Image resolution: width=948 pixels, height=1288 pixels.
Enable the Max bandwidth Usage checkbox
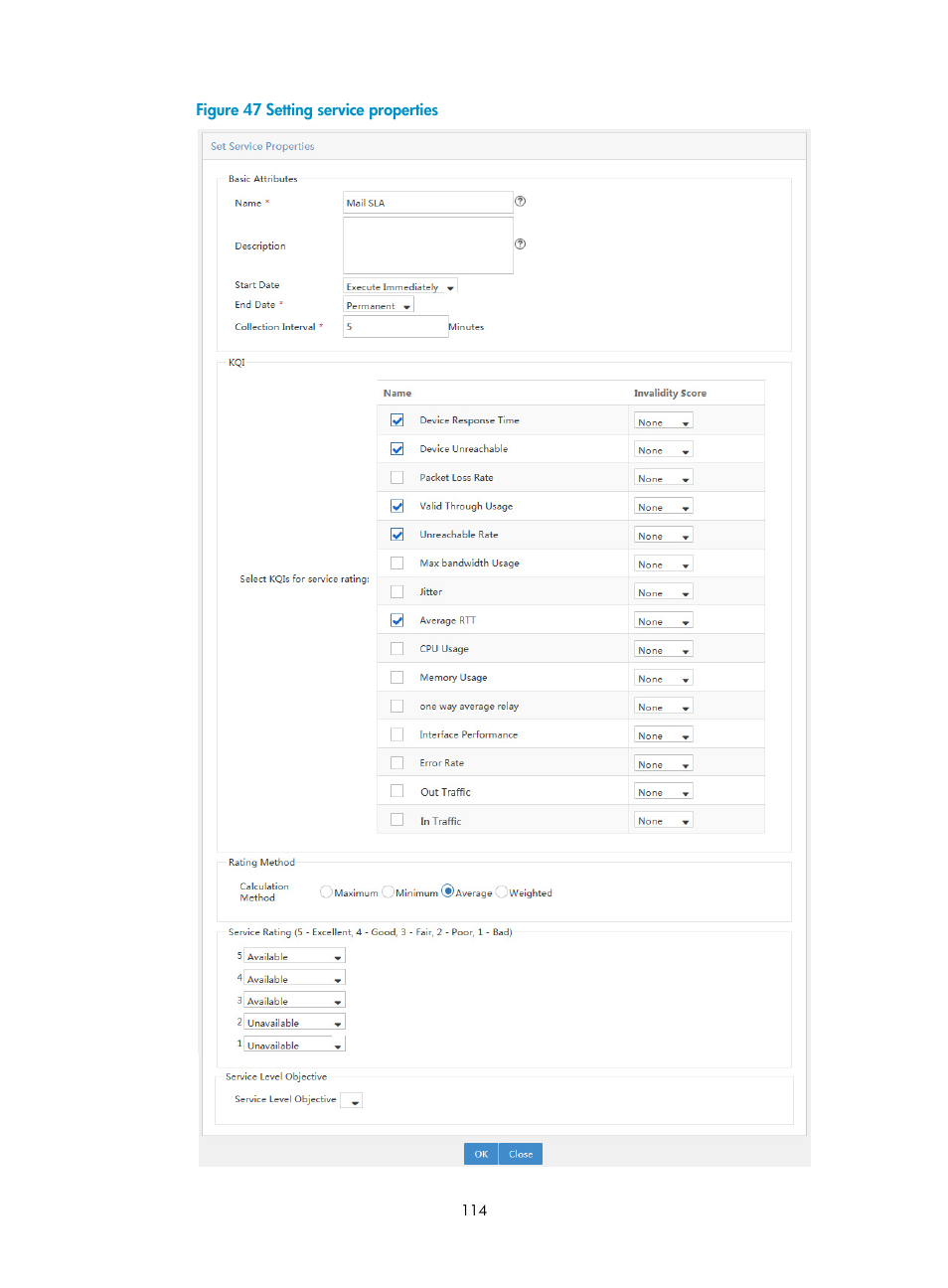[x=397, y=563]
